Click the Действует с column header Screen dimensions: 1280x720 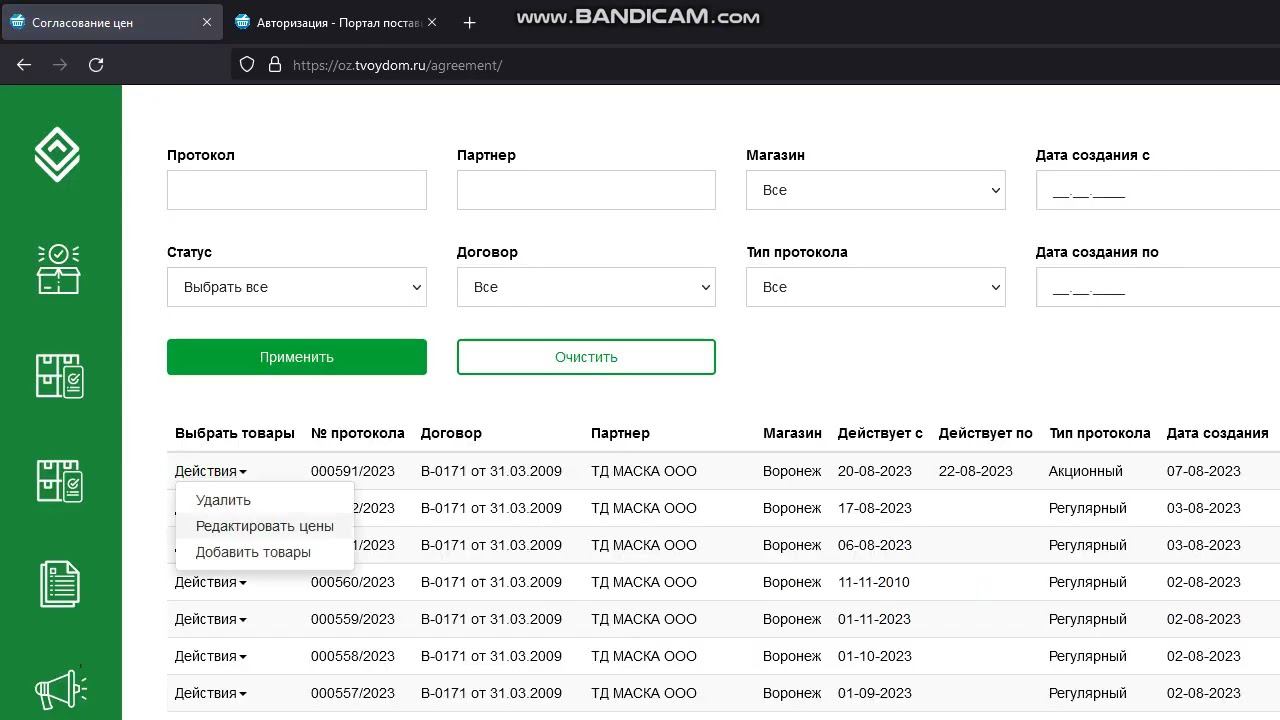(880, 433)
